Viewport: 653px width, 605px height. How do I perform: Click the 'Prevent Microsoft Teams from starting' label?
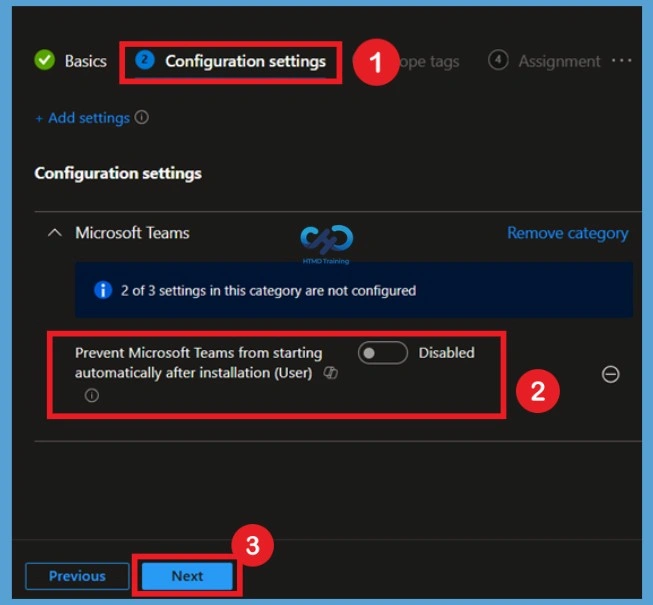[x=199, y=363]
